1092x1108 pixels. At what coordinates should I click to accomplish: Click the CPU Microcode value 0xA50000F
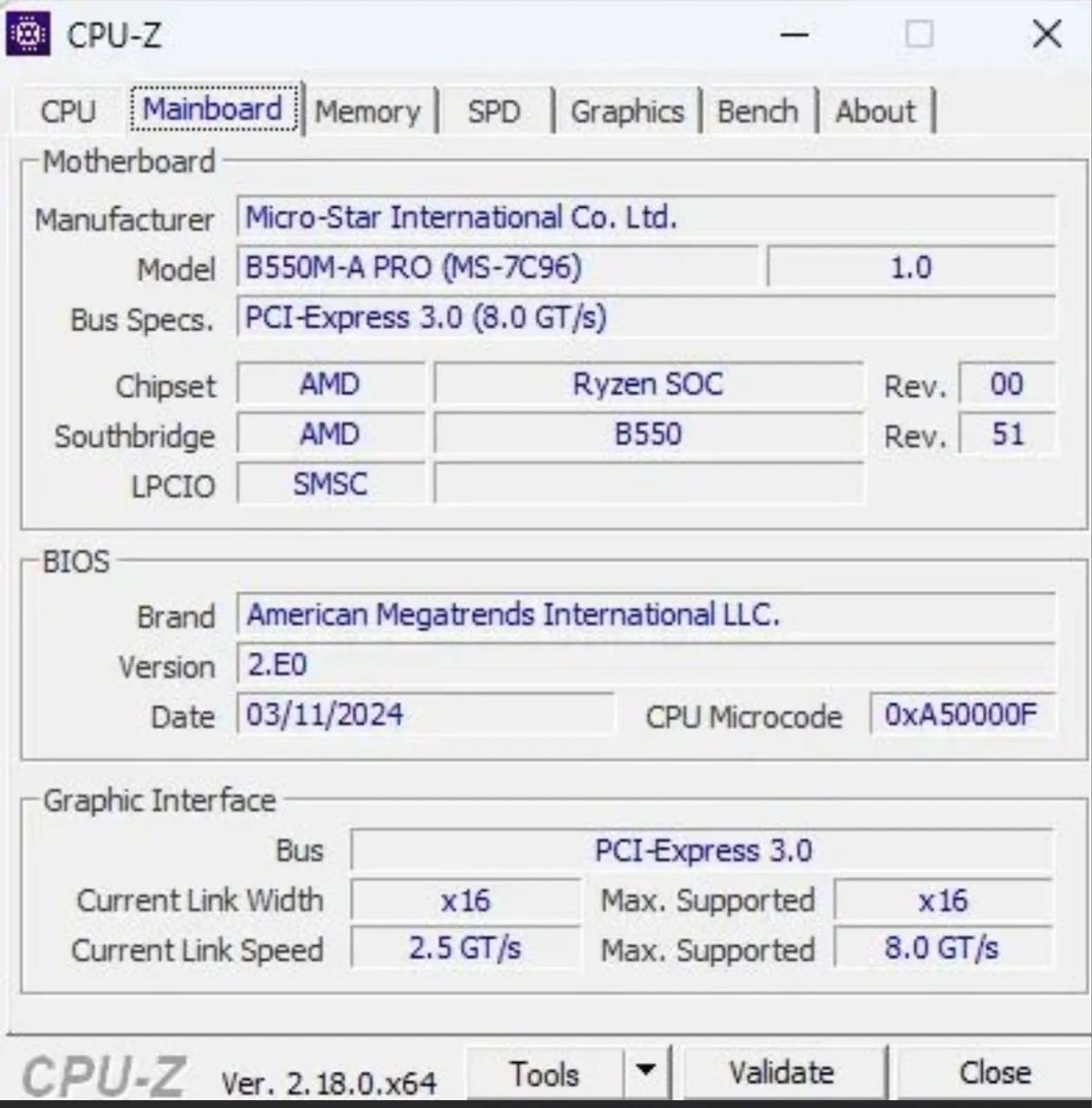tap(962, 714)
